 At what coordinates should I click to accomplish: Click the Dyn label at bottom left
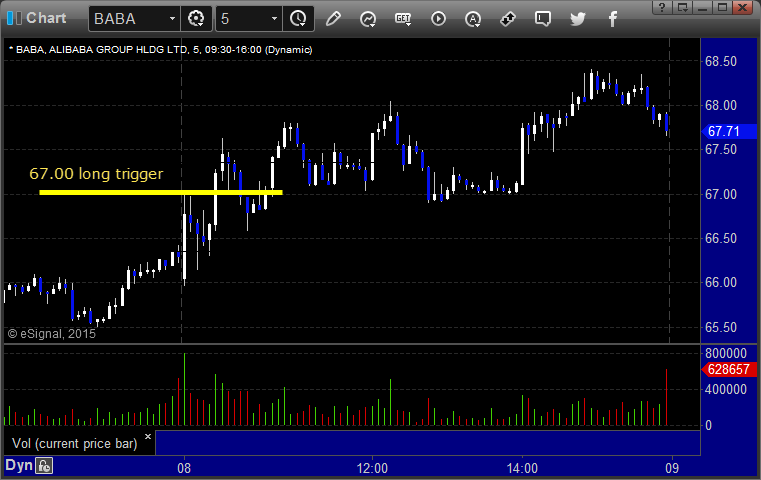pos(19,465)
